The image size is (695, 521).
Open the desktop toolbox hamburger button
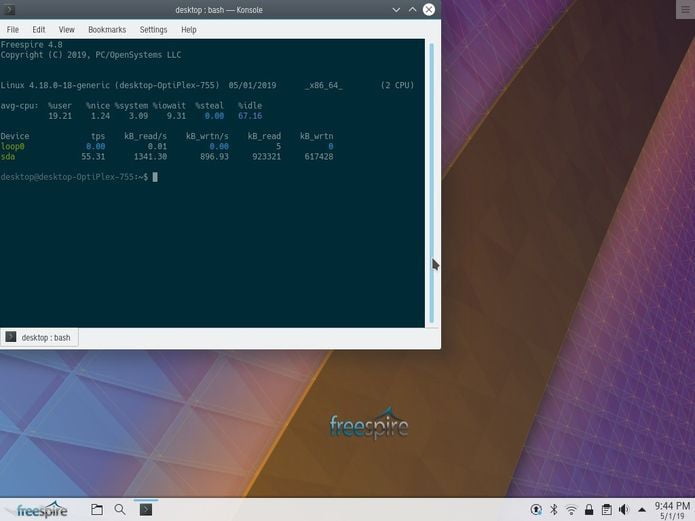coord(685,10)
